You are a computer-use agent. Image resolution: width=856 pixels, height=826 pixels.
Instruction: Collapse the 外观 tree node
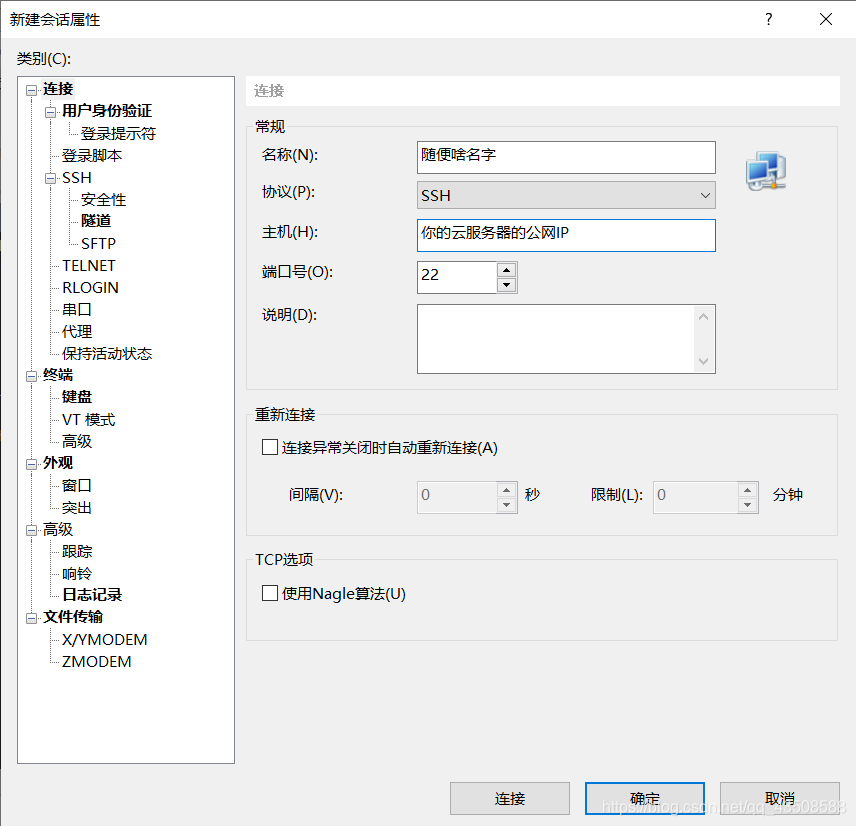click(32, 464)
